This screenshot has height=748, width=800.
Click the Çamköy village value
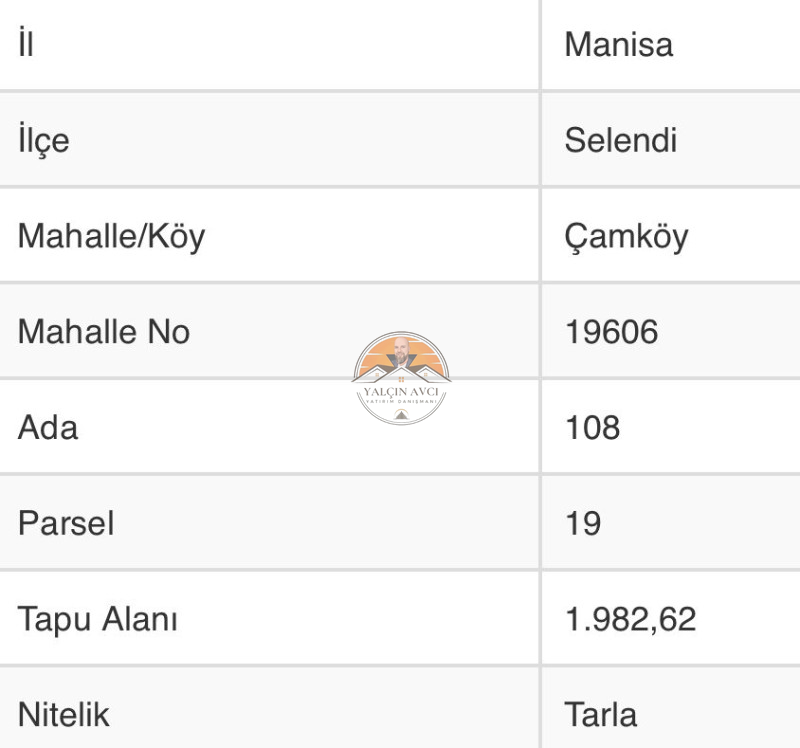(627, 237)
